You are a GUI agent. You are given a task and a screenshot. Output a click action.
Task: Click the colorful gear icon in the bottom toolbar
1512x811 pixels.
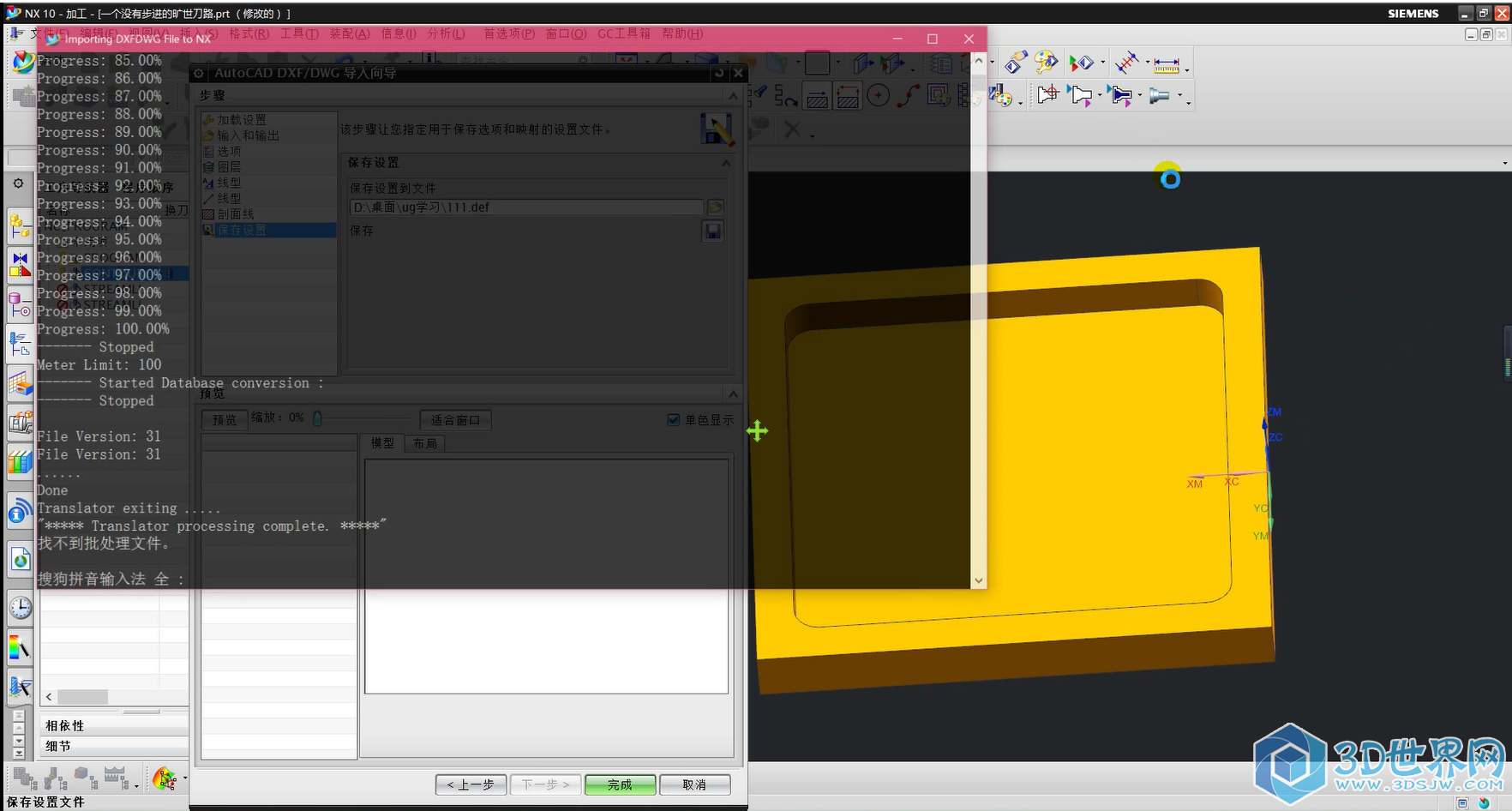[164, 778]
